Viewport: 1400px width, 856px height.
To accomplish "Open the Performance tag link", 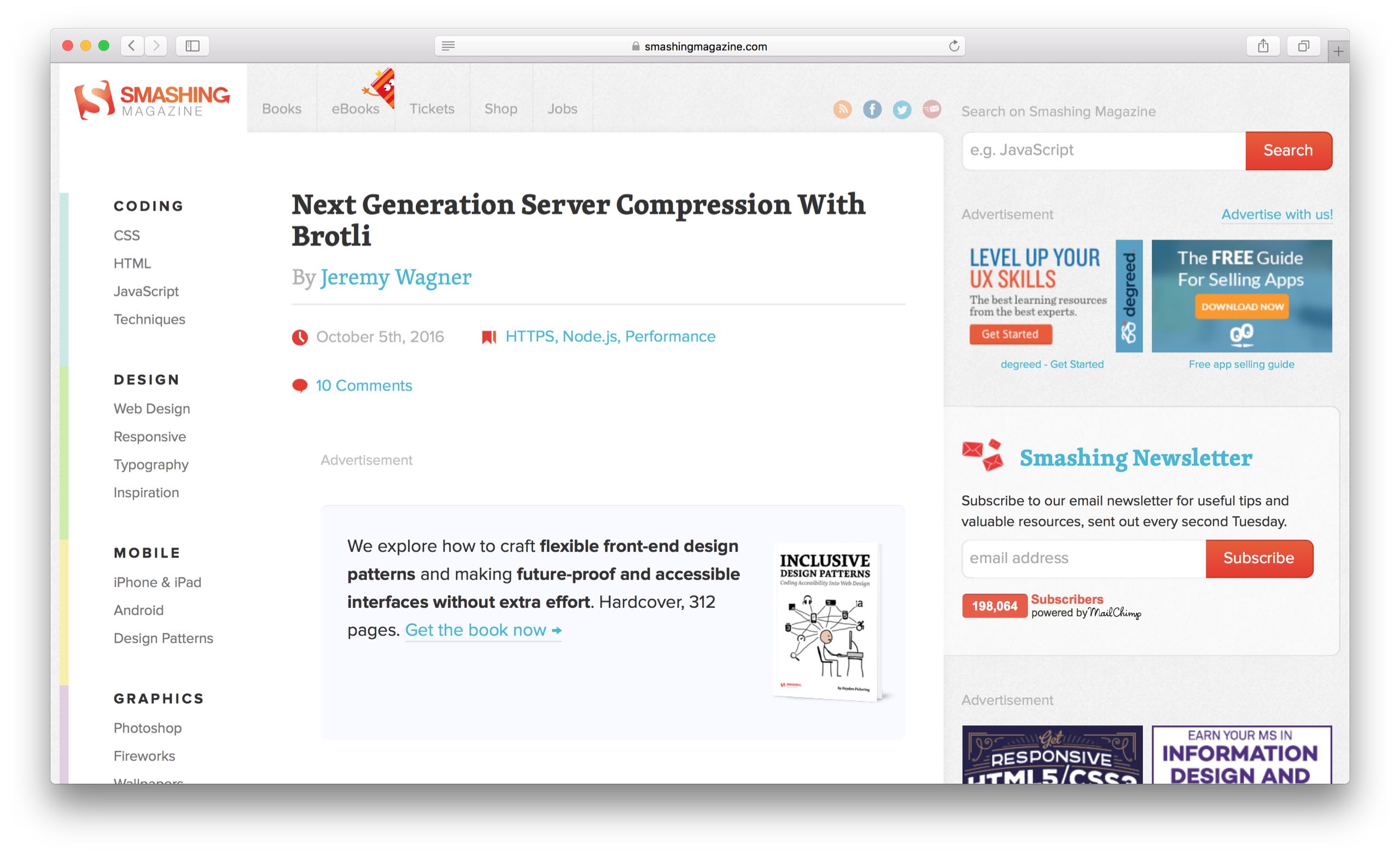I will click(670, 336).
